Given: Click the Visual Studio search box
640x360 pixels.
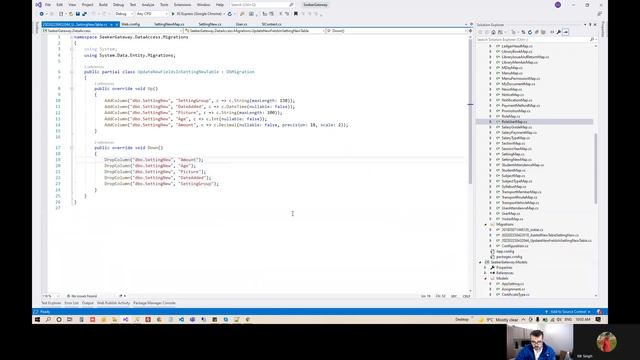Looking at the screenshot, I should pos(261,5).
